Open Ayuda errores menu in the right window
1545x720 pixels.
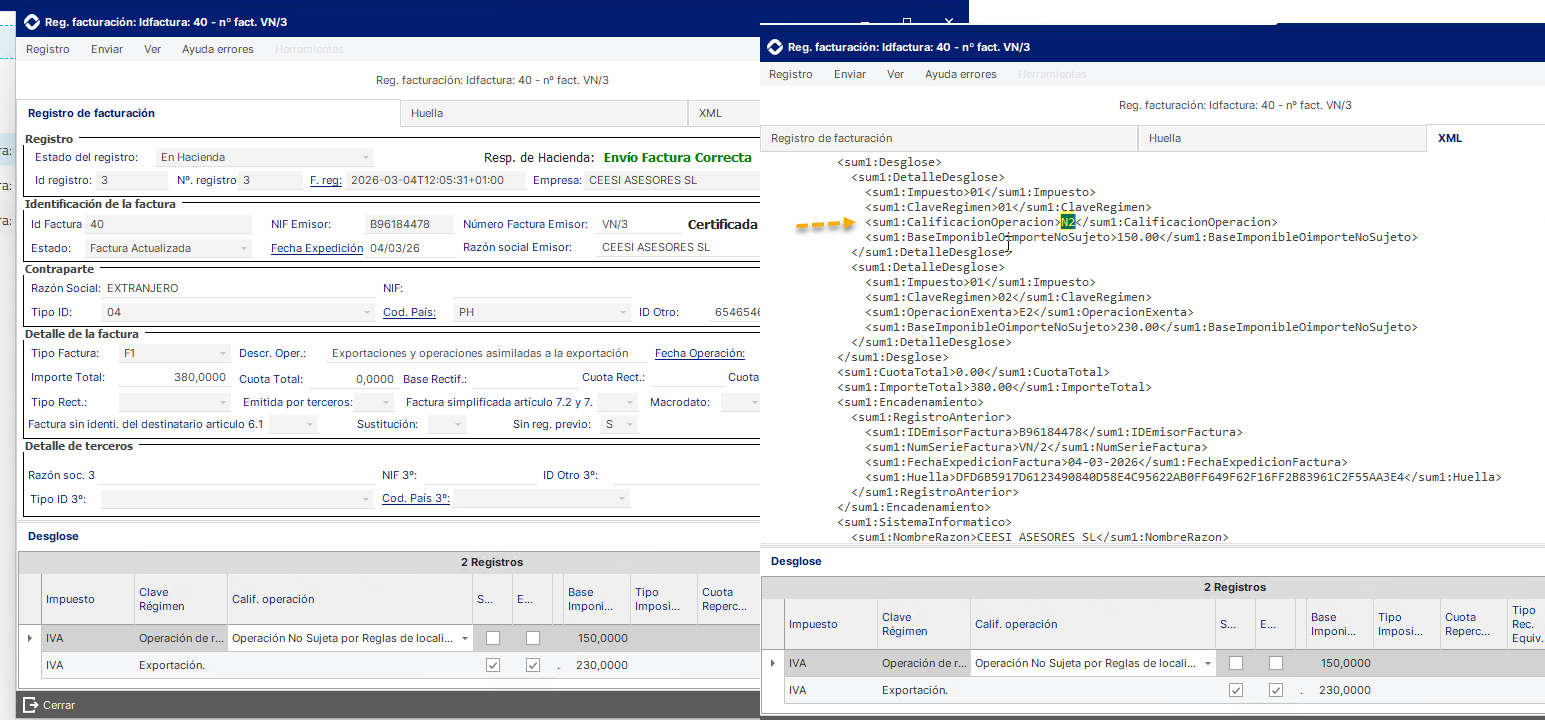(961, 74)
